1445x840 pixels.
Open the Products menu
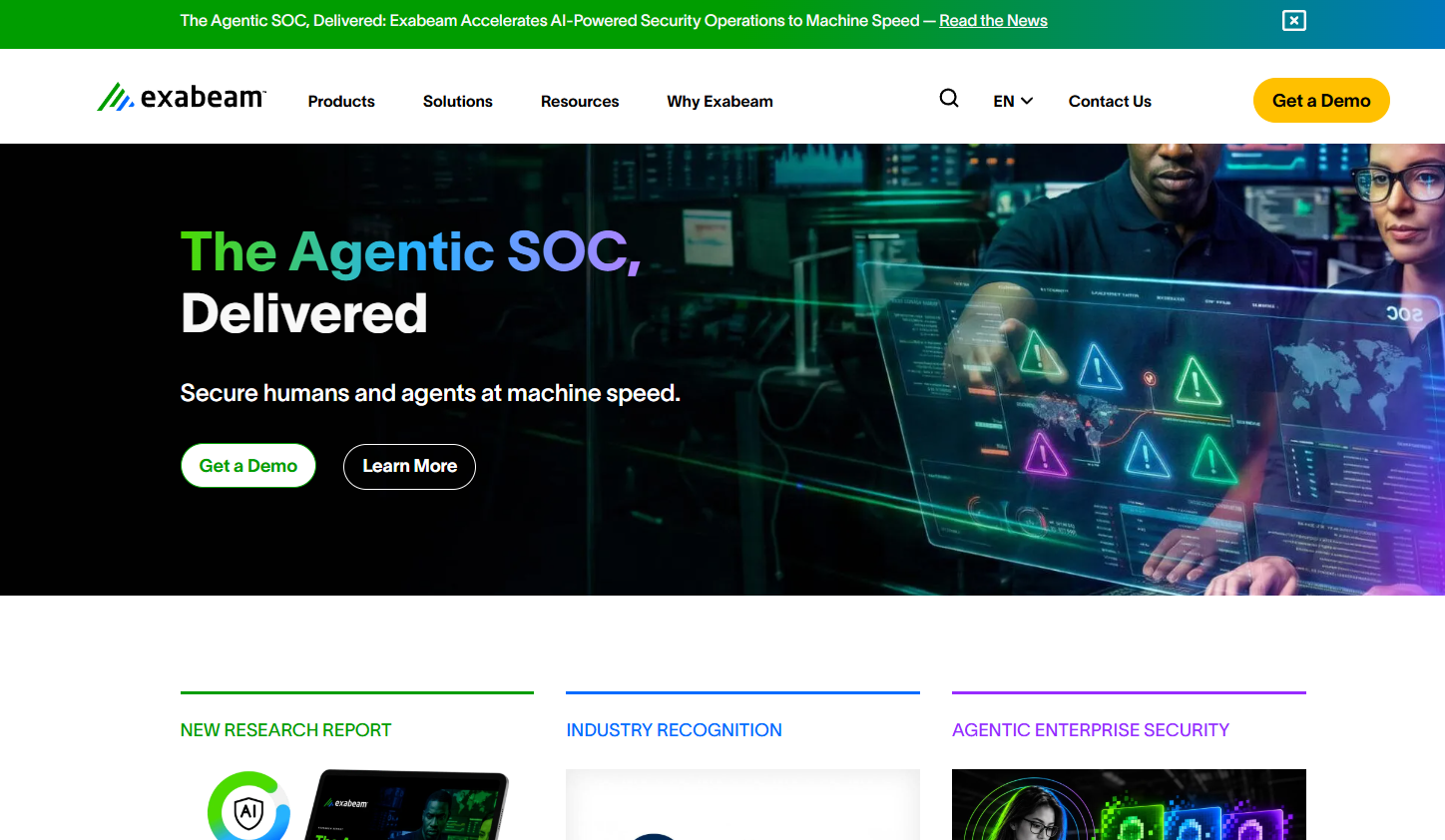tap(341, 101)
